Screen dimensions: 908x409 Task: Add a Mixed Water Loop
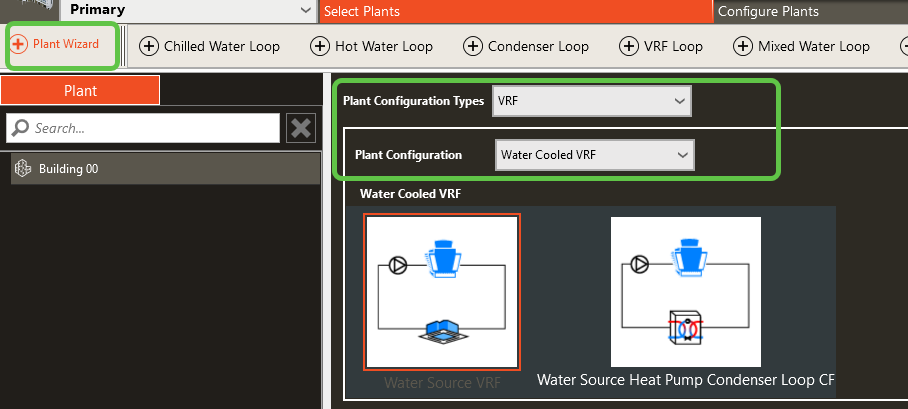pyautogui.click(x=801, y=46)
